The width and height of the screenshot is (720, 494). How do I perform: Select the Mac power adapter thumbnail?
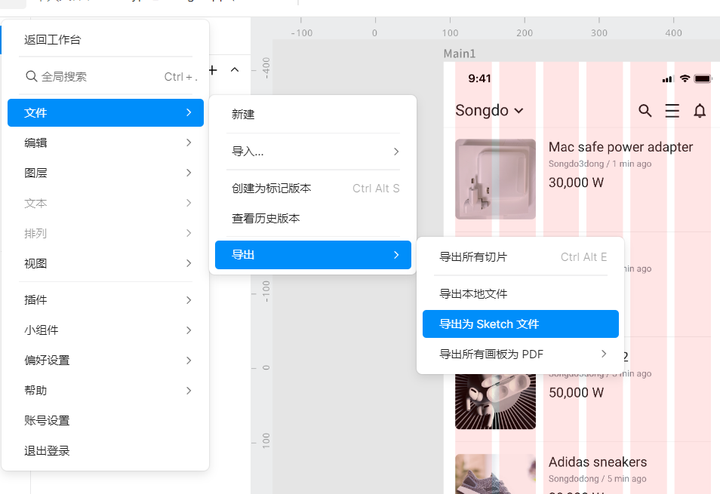pos(495,179)
